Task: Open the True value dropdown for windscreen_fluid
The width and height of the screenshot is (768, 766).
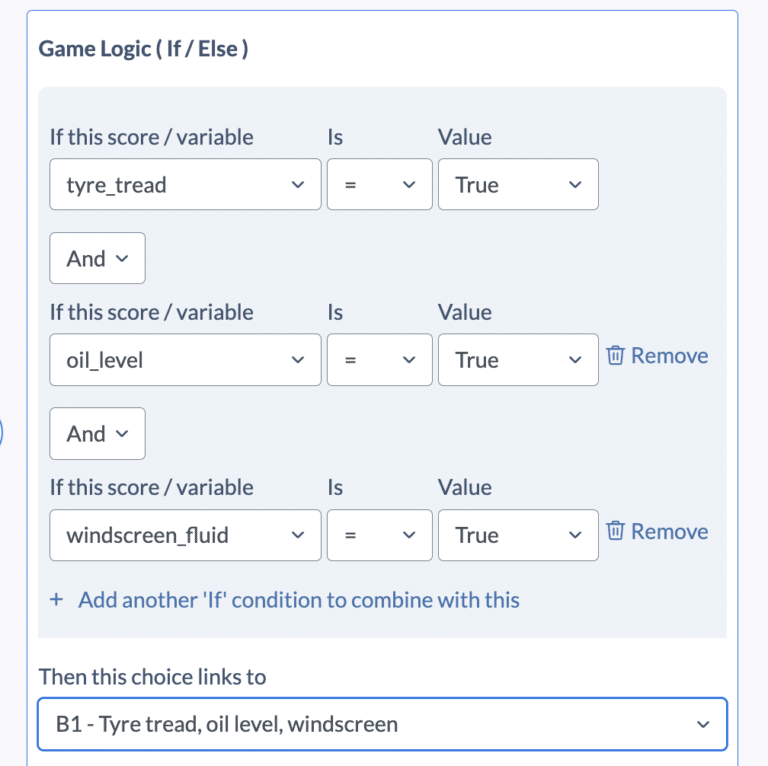Action: 518,535
